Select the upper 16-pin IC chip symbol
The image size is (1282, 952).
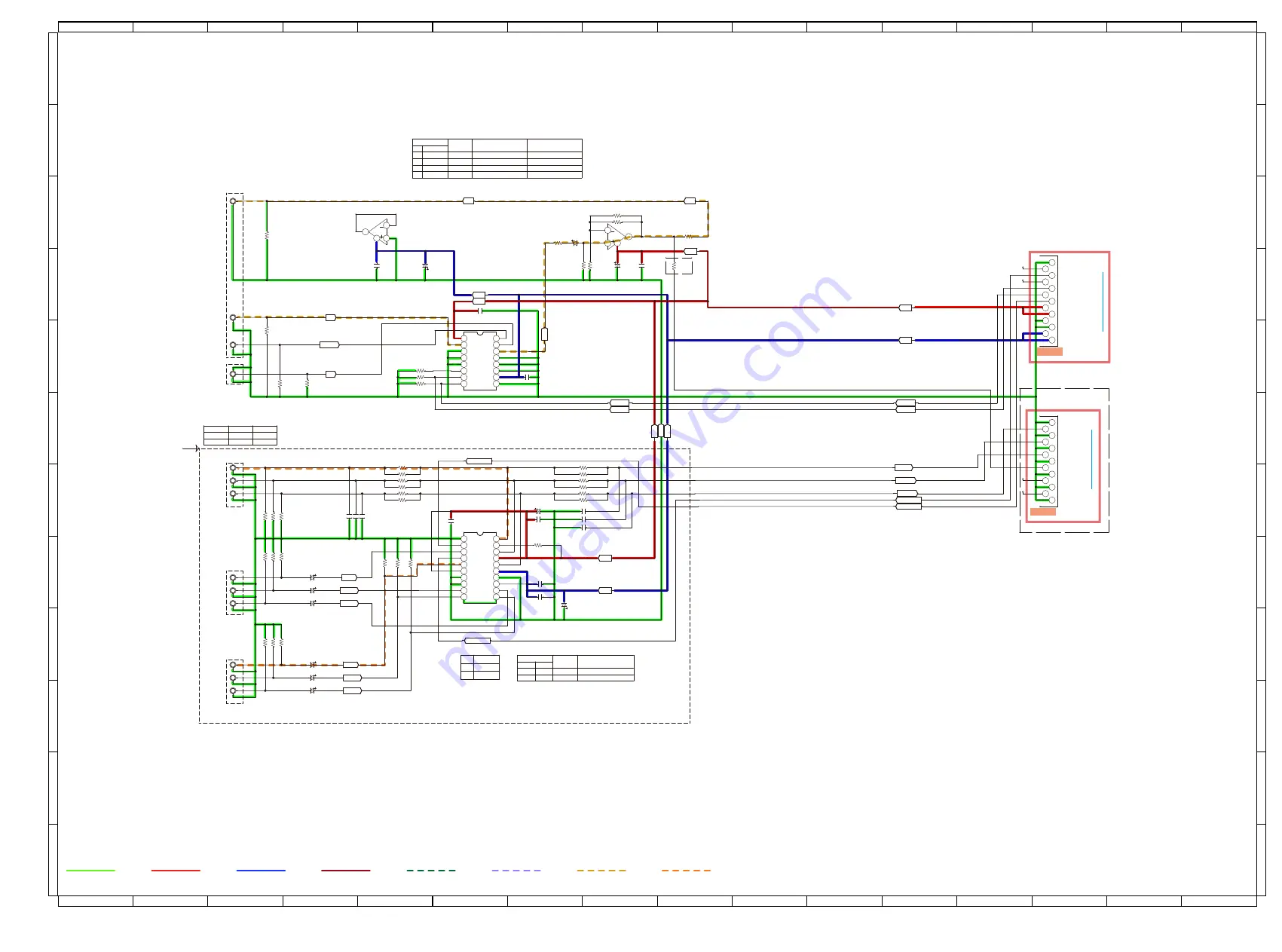(480, 361)
